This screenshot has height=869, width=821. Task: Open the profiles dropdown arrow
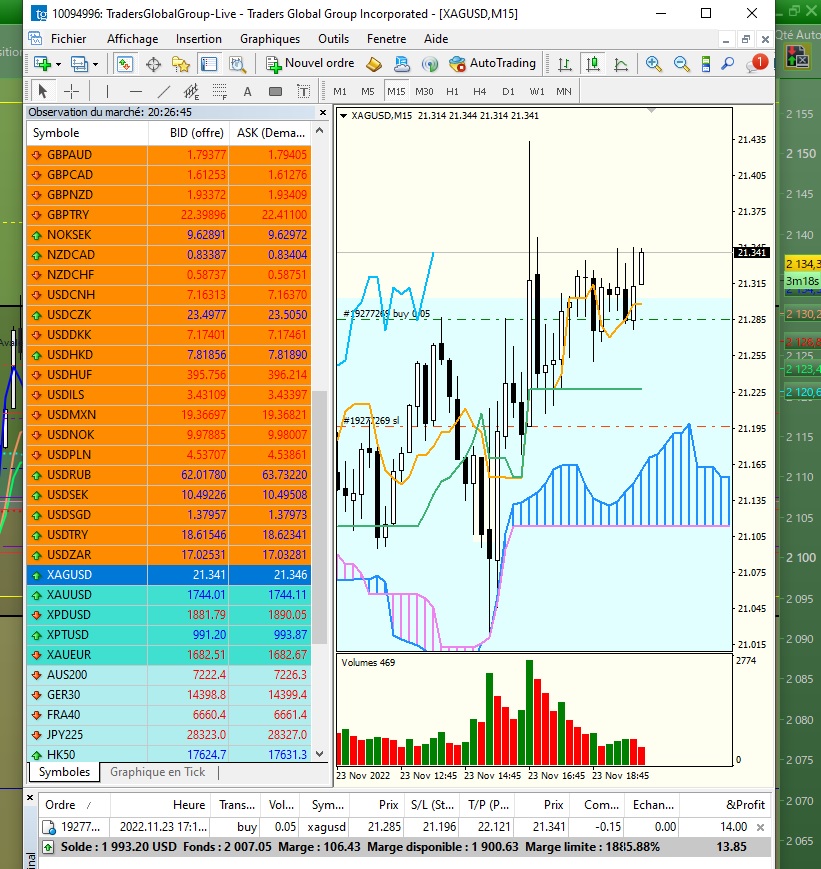[96, 64]
